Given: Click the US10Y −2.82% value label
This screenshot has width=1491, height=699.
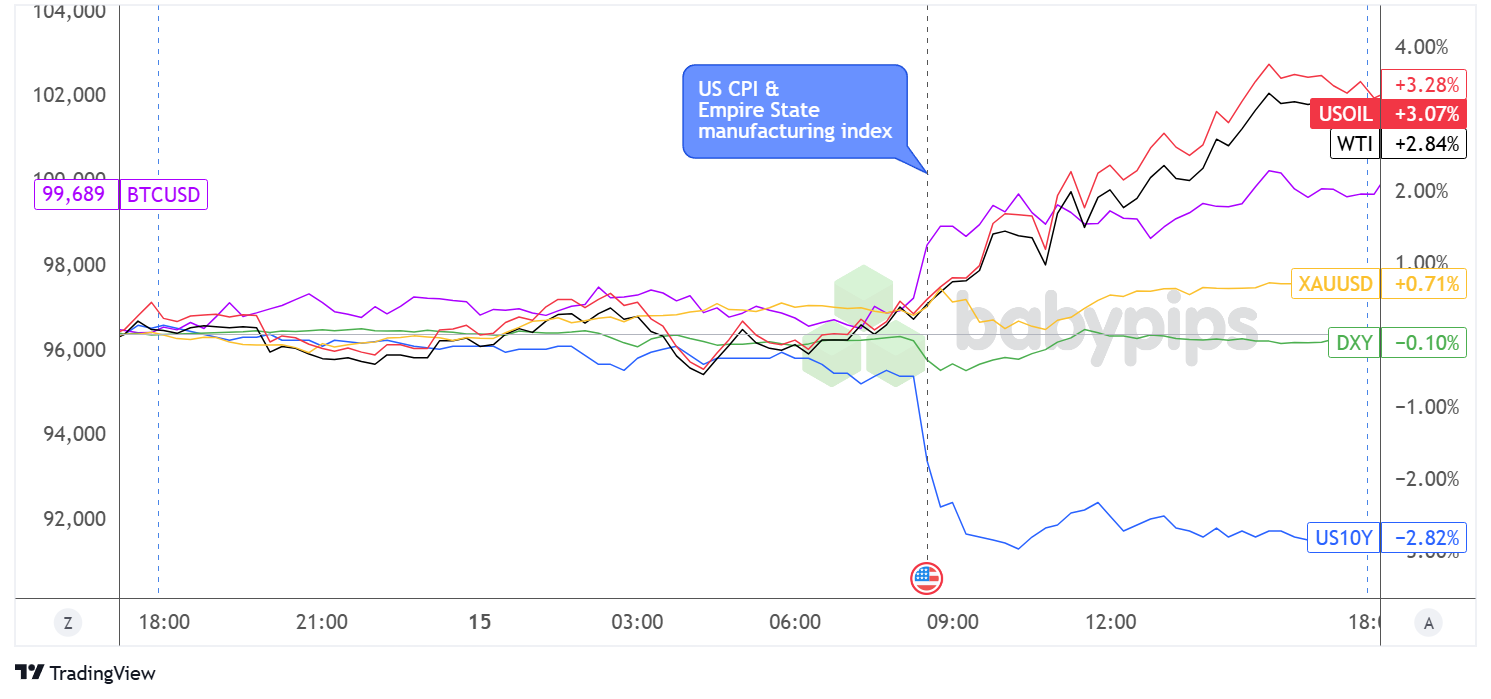Looking at the screenshot, I should (x=1423, y=538).
